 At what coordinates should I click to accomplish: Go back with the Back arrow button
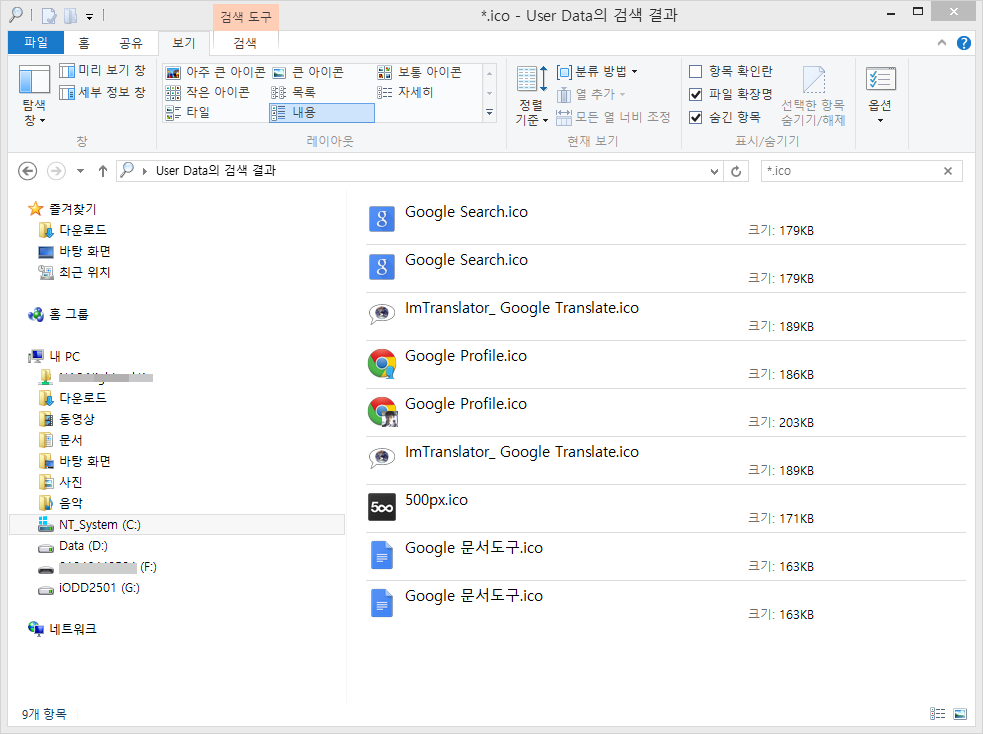click(x=28, y=170)
